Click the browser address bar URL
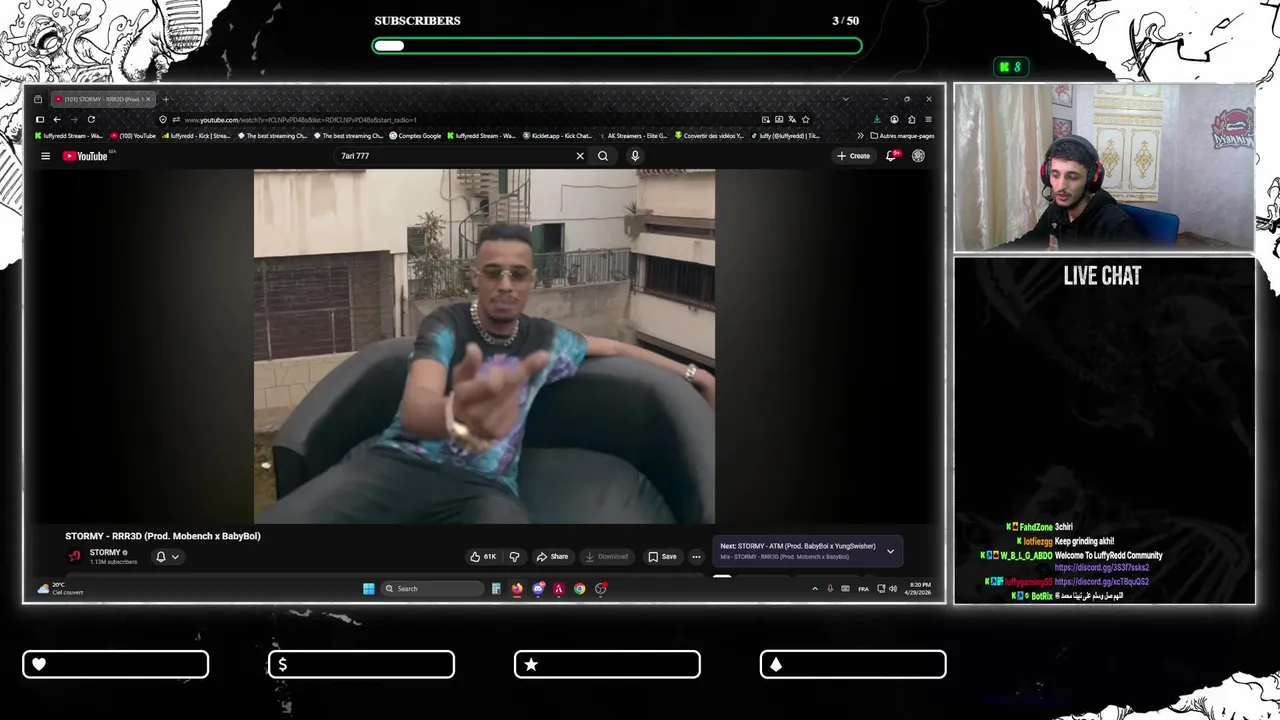The height and width of the screenshot is (720, 1280). pyautogui.click(x=300, y=120)
